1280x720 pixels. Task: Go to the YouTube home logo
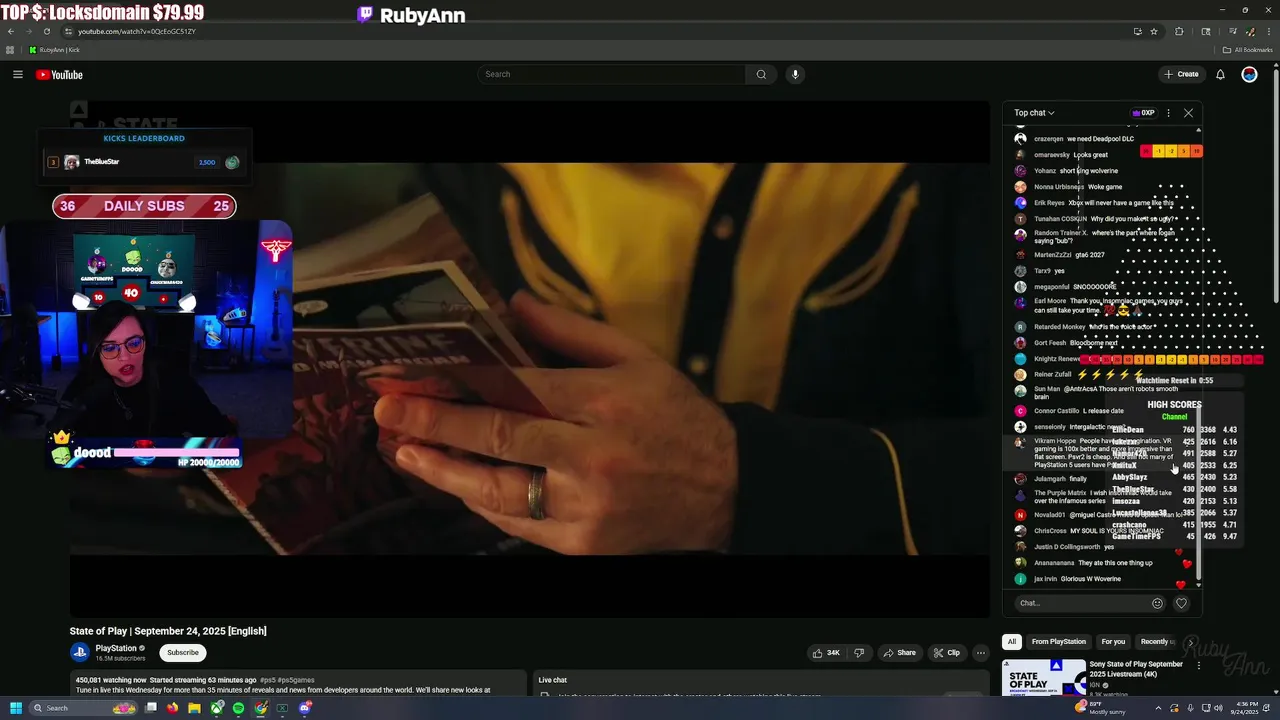pyautogui.click(x=59, y=75)
